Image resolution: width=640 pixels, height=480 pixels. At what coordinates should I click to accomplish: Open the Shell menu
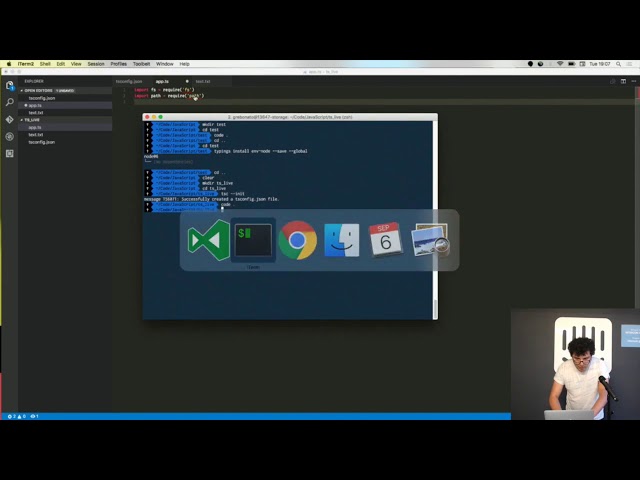pos(45,64)
